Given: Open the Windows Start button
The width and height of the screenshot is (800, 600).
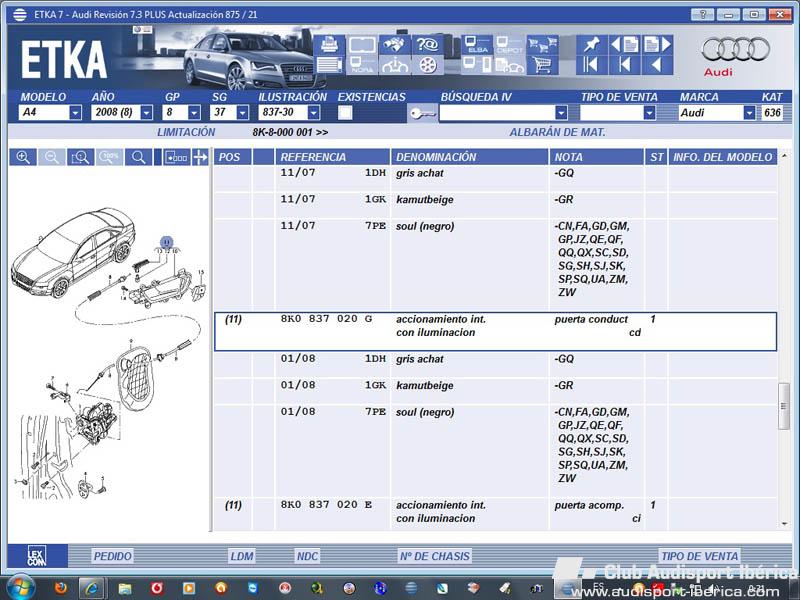Looking at the screenshot, I should (x=21, y=588).
